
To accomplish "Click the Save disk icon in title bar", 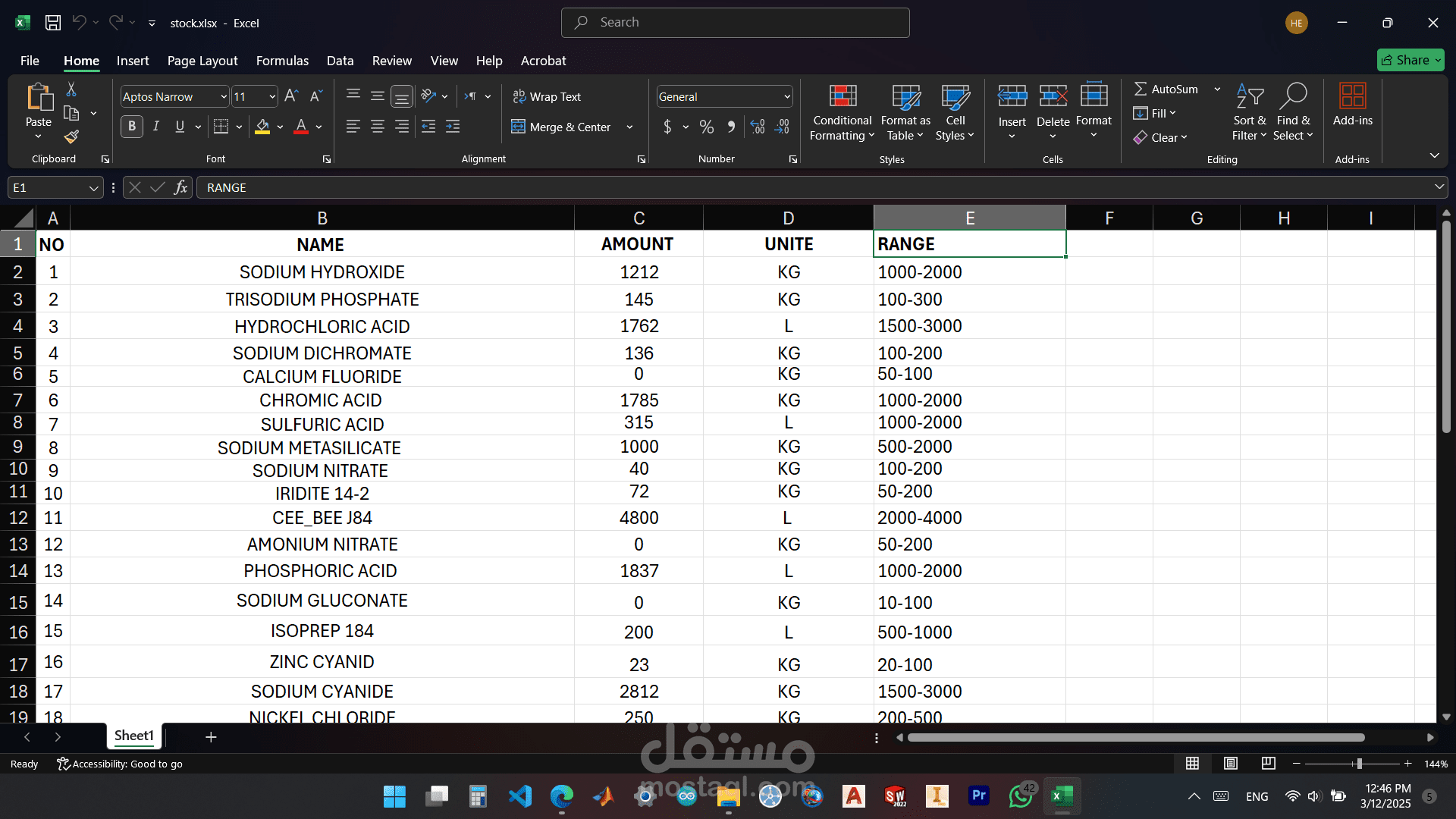I will pyautogui.click(x=53, y=23).
